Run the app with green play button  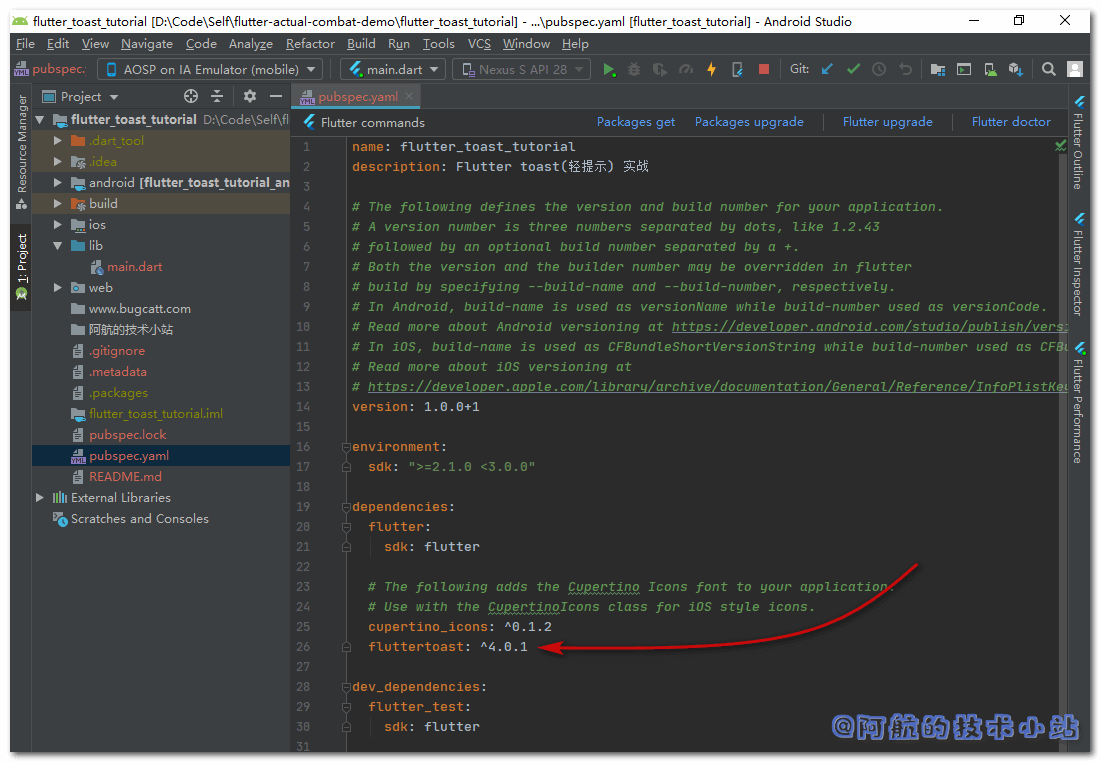pyautogui.click(x=609, y=69)
